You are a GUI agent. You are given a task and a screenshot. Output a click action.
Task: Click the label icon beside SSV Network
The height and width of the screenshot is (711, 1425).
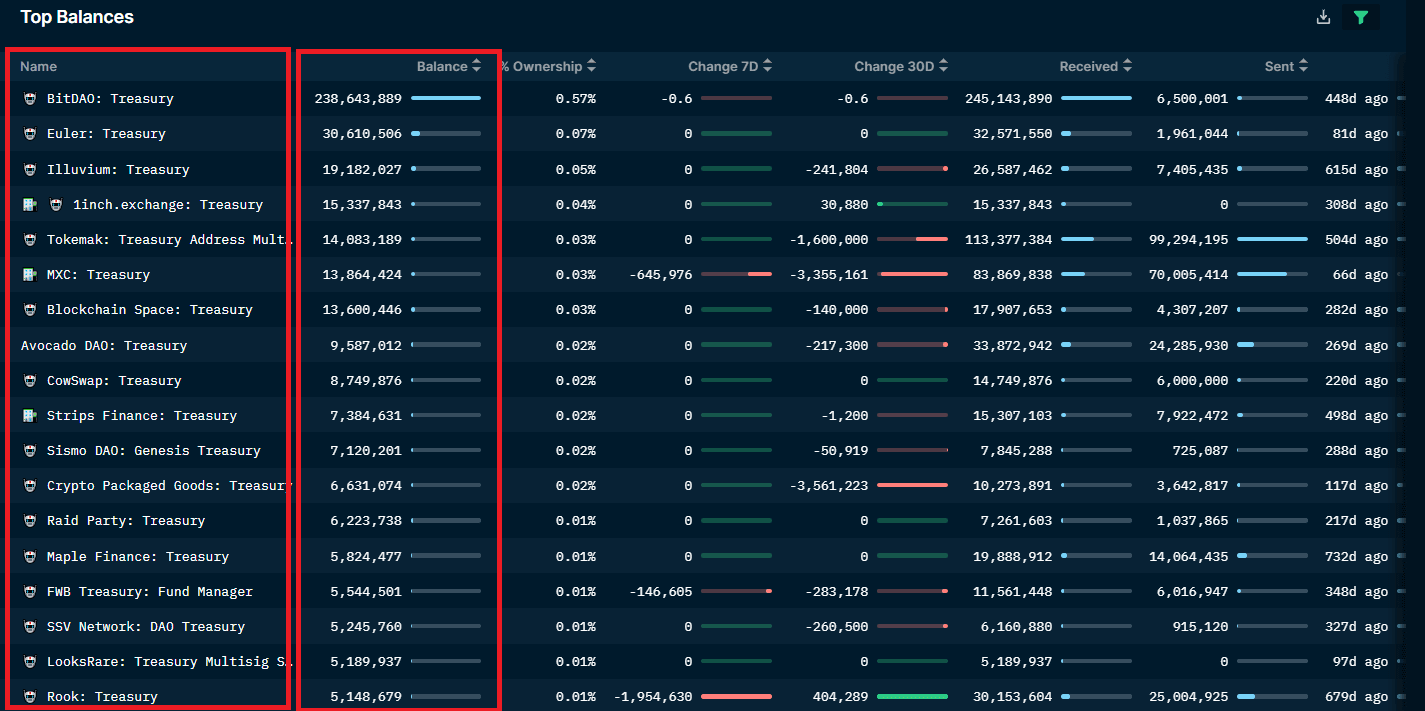coord(29,627)
